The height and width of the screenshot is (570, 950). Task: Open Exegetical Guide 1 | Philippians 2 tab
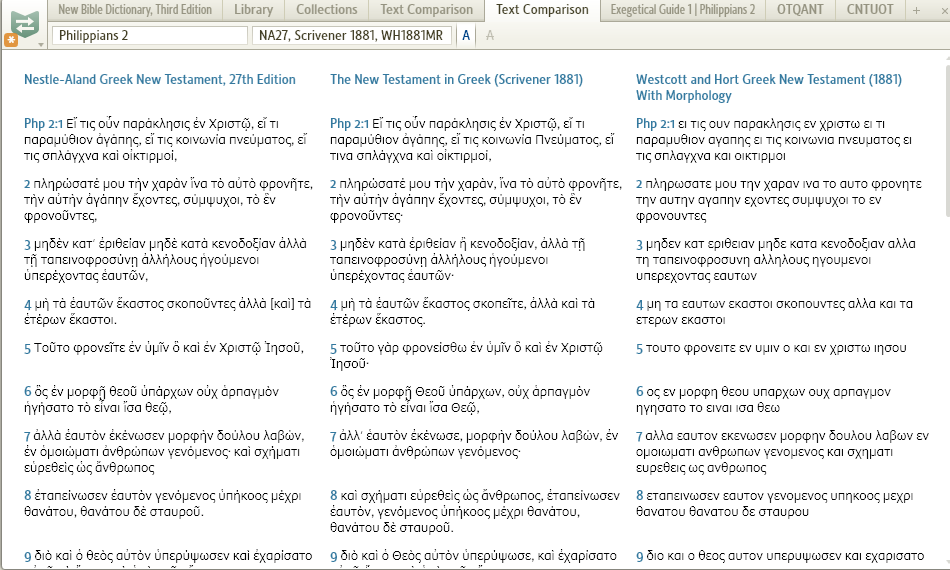[x=683, y=10]
